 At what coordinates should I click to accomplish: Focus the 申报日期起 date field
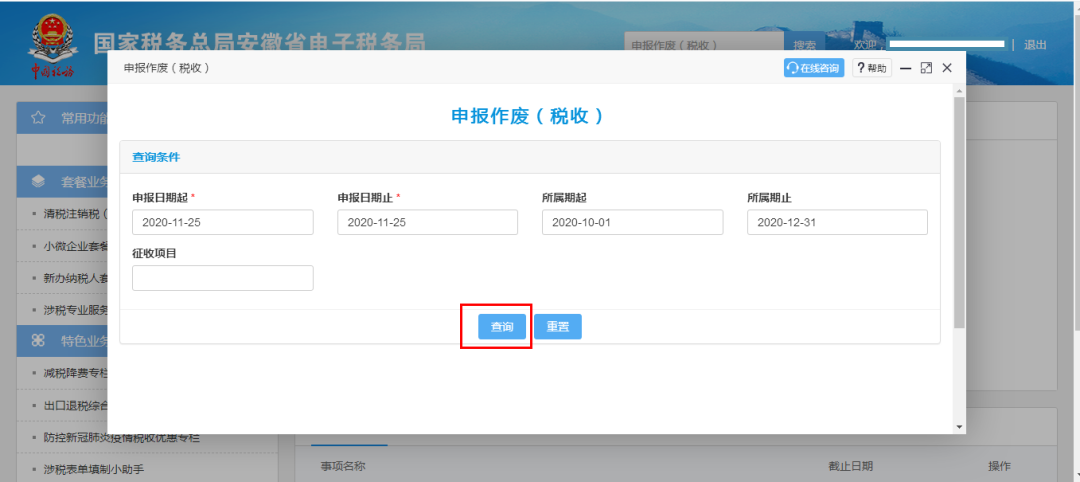(x=222, y=222)
